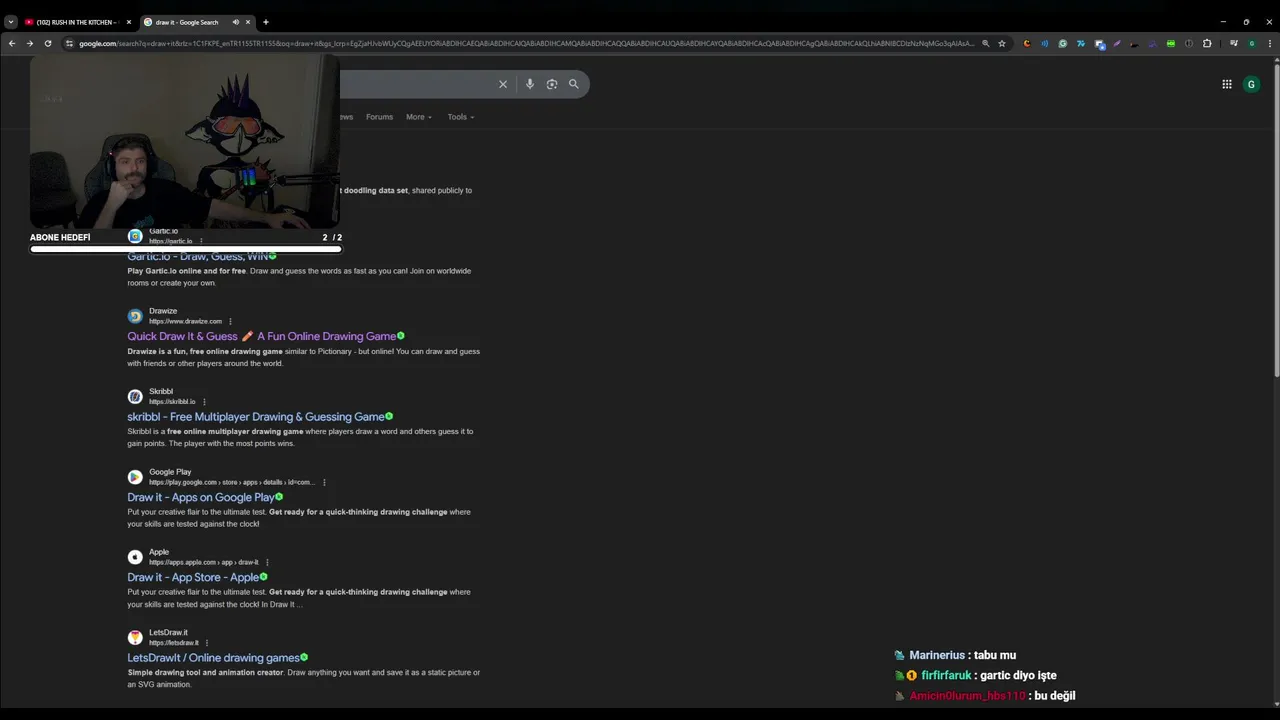
Task: Open a new browser tab
Action: click(265, 22)
